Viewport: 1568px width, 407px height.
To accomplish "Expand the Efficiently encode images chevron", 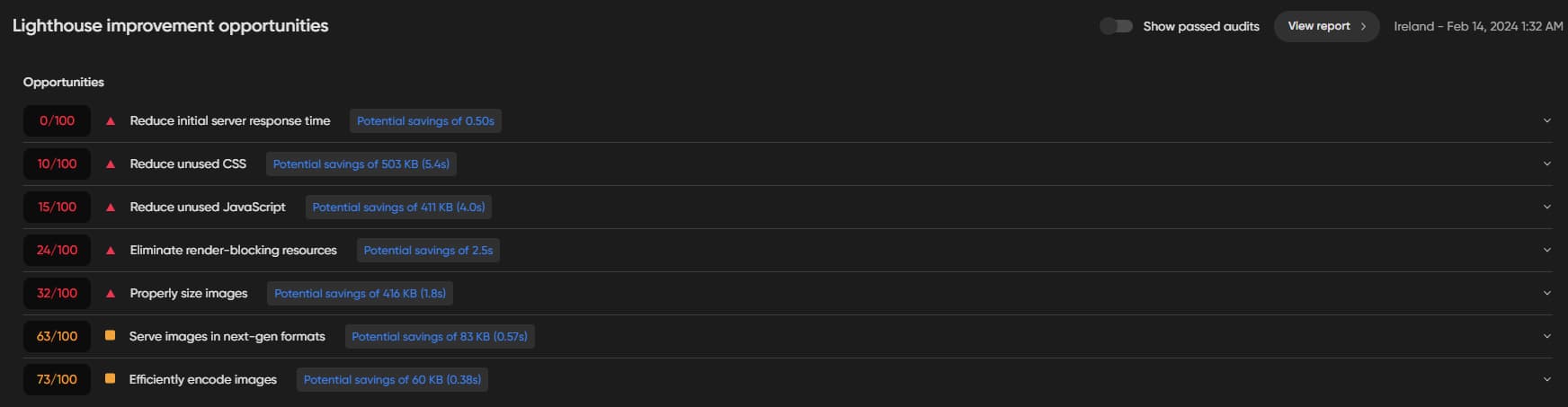I will click(1546, 379).
